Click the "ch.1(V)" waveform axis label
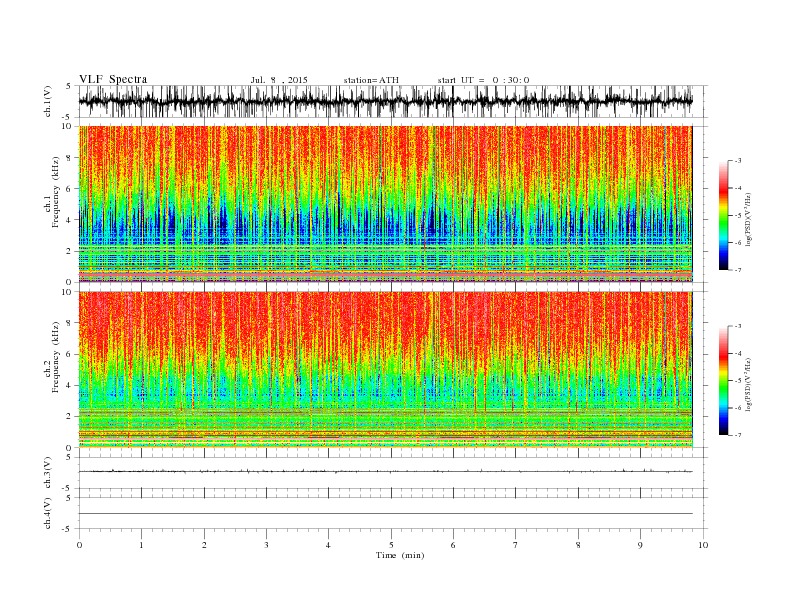This screenshot has height=612, width=792. coord(48,101)
